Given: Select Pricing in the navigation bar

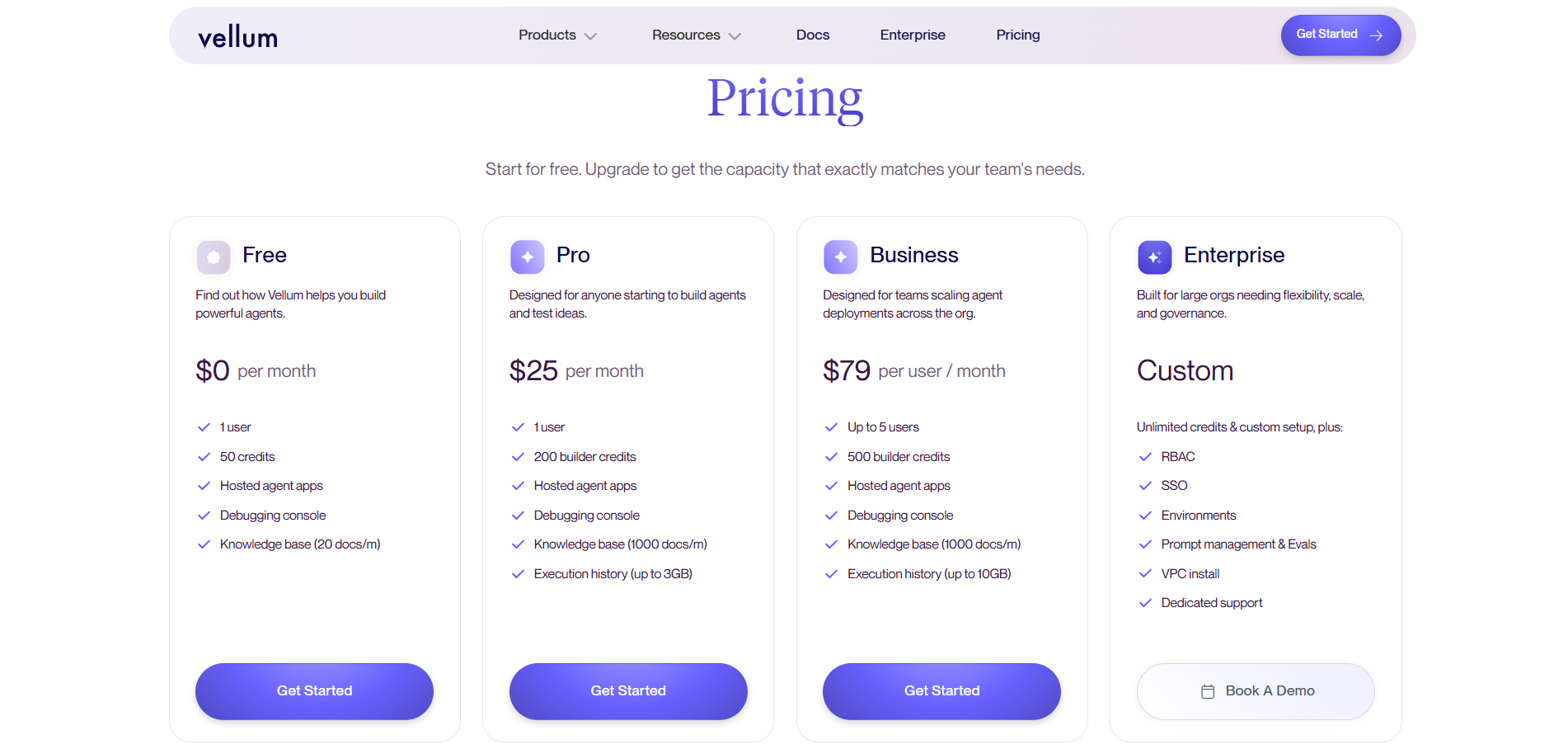Looking at the screenshot, I should 1017,35.
